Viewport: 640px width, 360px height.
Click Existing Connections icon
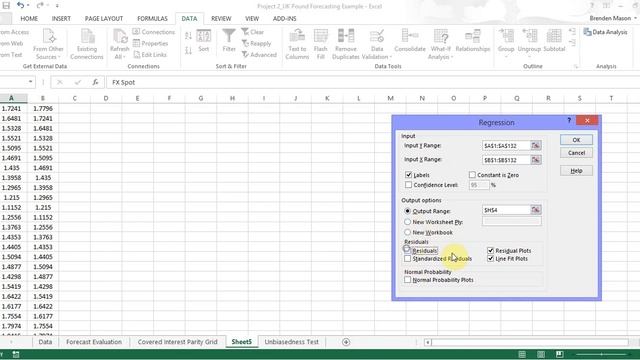click(87, 36)
